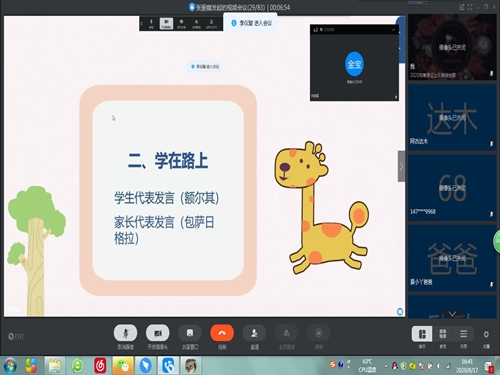Open the action center notification icon
Viewport: 500px width, 375px height.
pyautogui.click(x=489, y=366)
